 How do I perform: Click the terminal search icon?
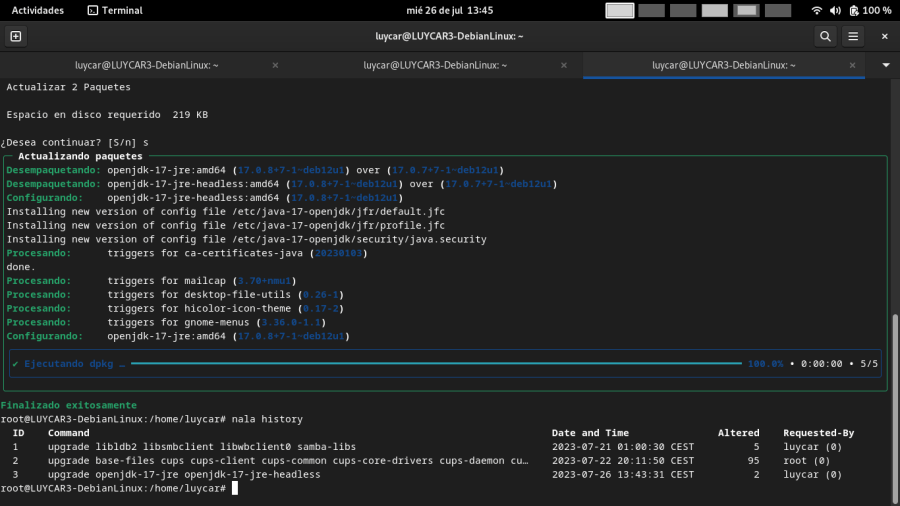(x=825, y=36)
